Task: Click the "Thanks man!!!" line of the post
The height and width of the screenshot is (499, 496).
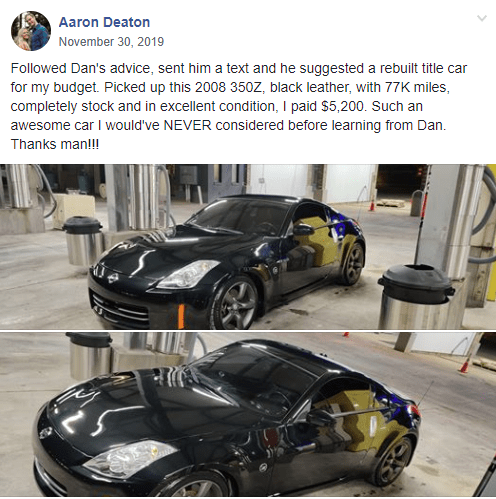Action: pos(55,144)
